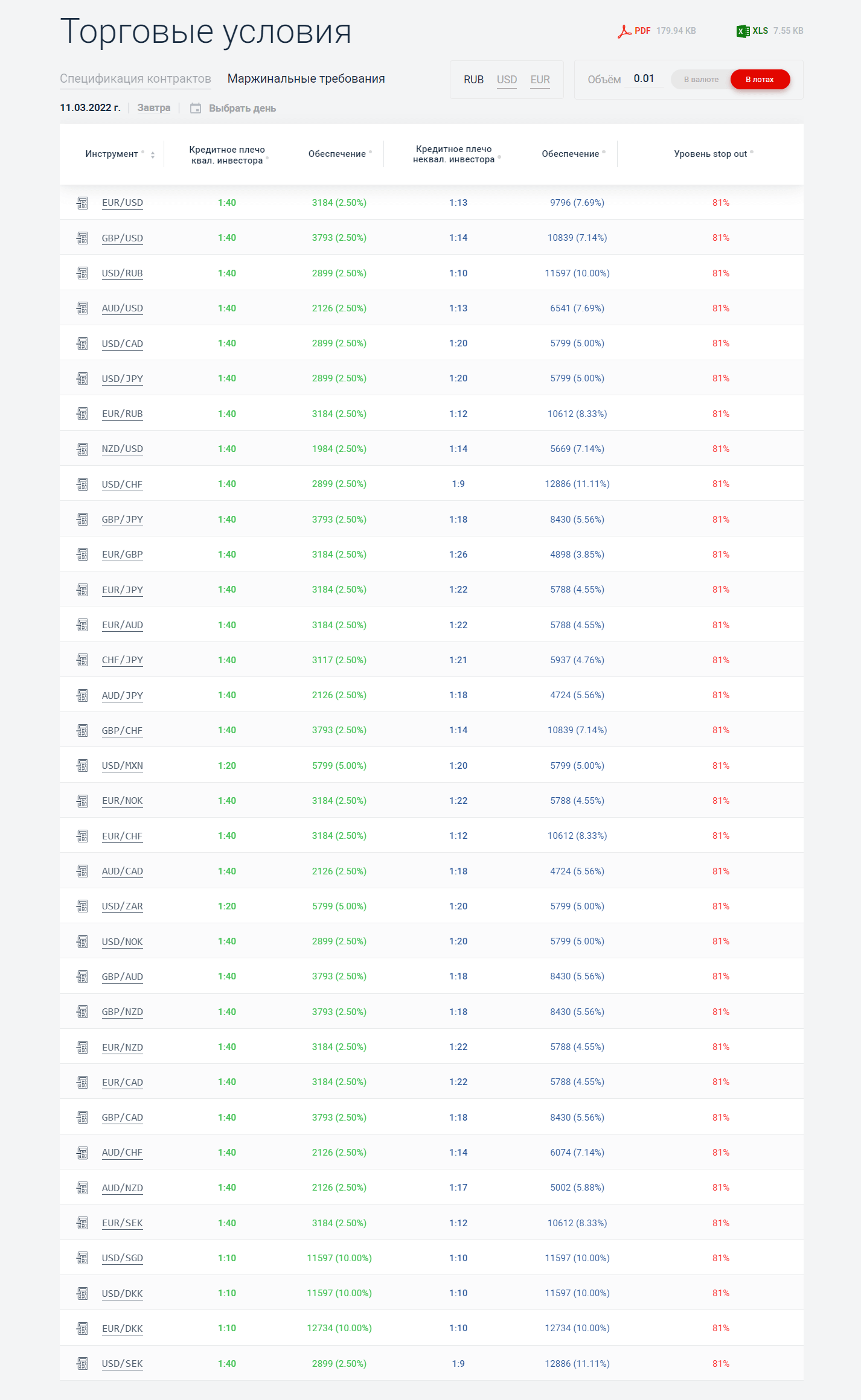Viewport: 861px width, 1400px height.
Task: Click the Объём volume input field
Action: 644,79
